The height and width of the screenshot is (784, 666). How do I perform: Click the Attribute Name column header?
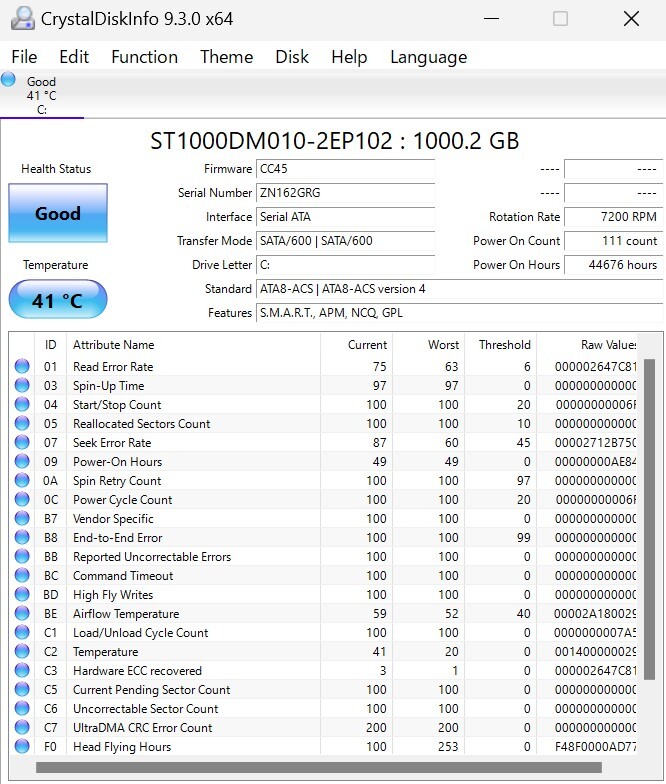pyautogui.click(x=194, y=344)
